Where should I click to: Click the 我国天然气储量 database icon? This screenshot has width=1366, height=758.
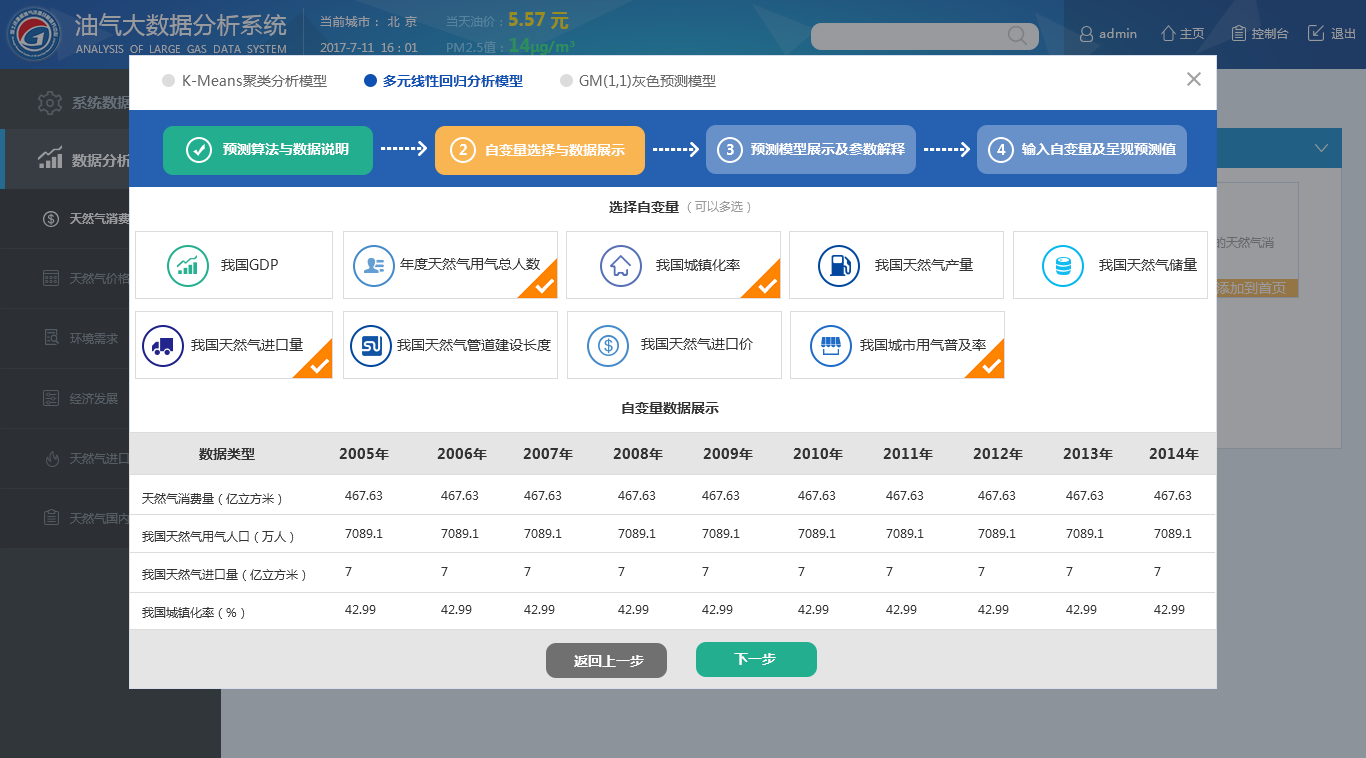1063,266
